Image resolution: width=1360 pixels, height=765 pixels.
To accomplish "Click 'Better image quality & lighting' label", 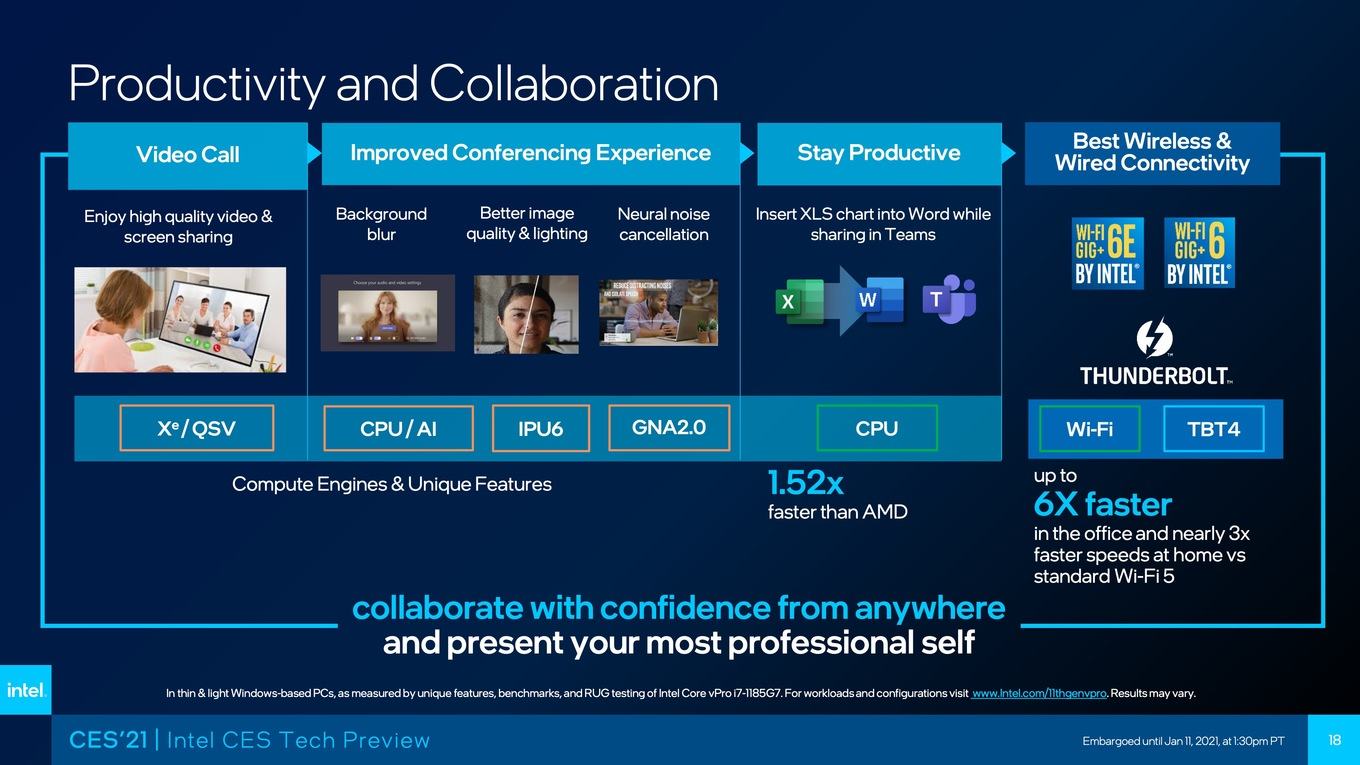I will (527, 223).
